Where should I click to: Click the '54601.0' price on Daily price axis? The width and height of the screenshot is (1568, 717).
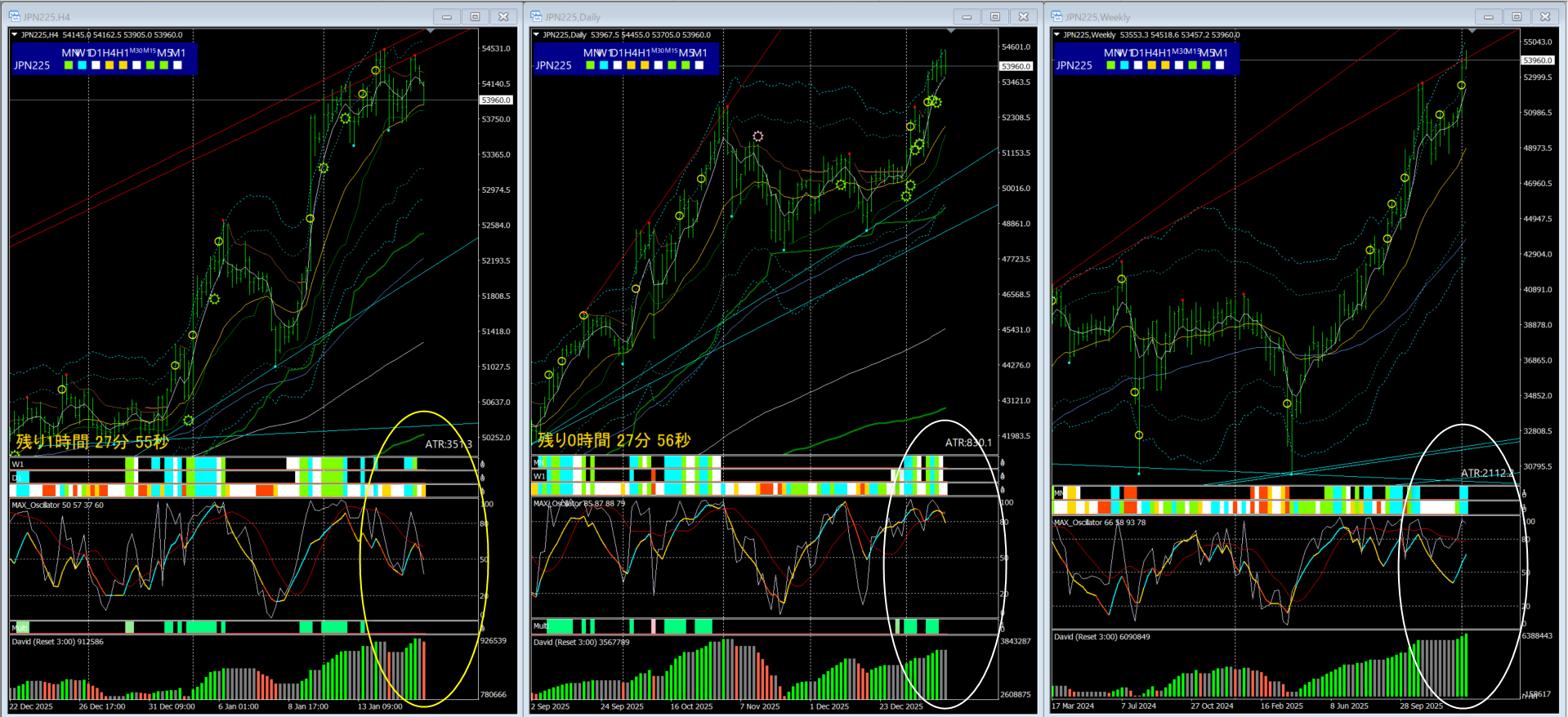click(x=1016, y=47)
